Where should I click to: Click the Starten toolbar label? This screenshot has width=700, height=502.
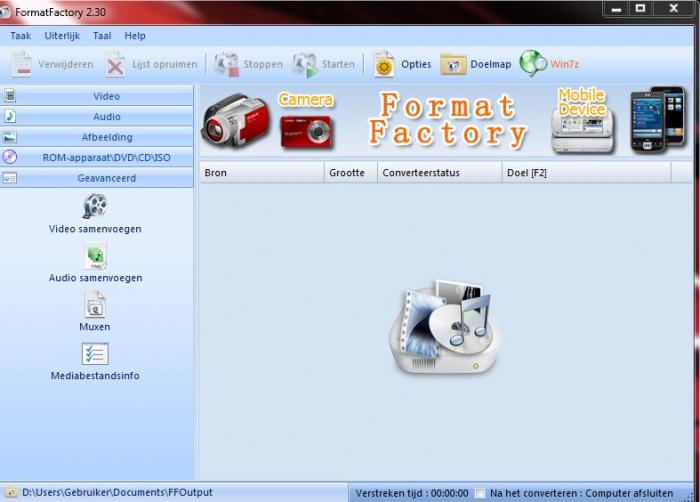(338, 65)
